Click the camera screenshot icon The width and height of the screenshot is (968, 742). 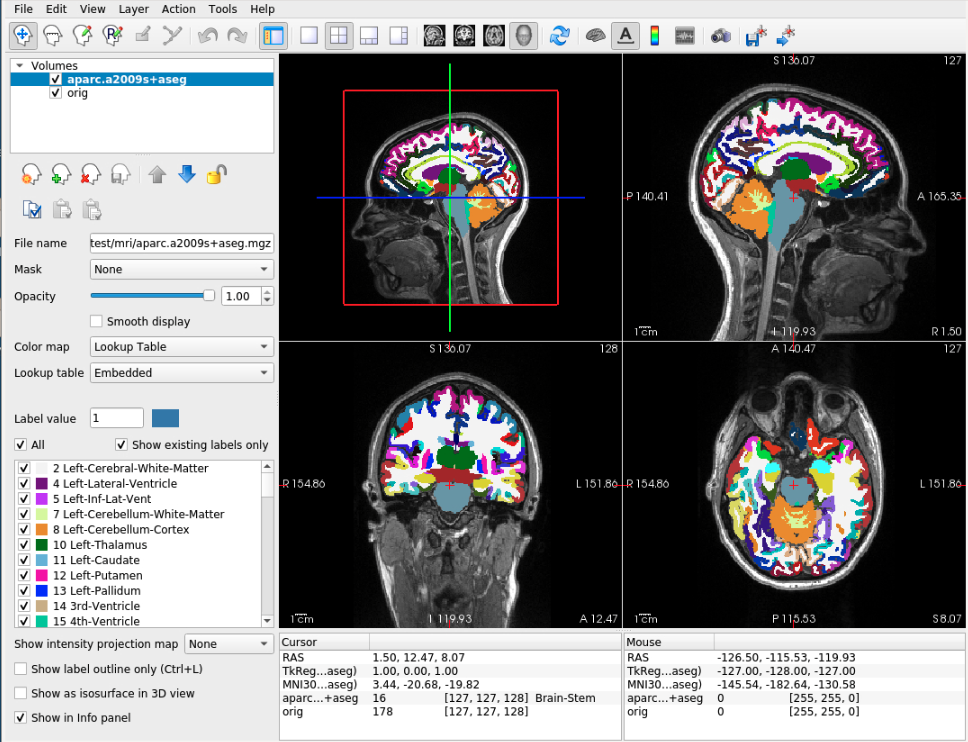point(720,35)
